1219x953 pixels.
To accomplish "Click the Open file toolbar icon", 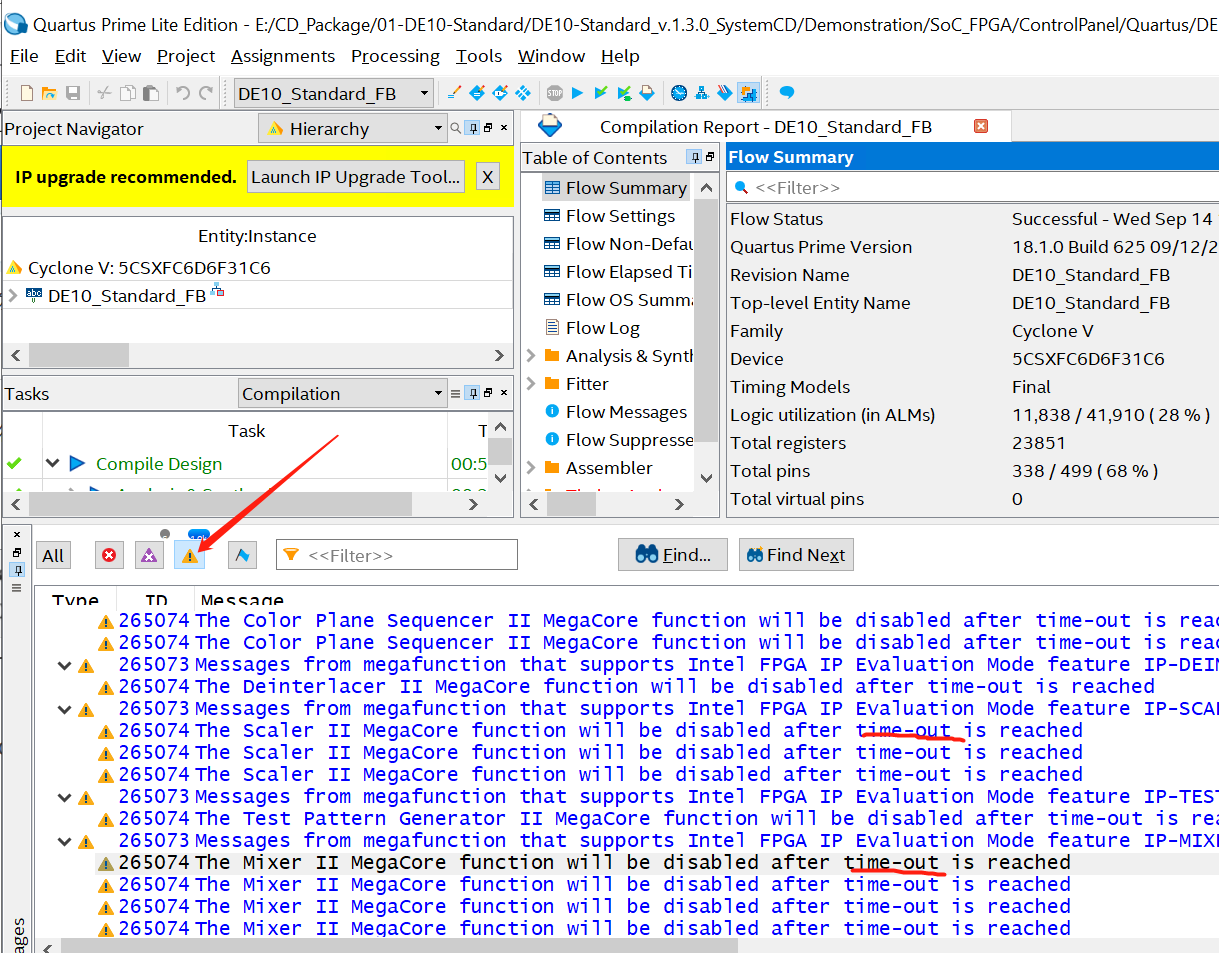I will pyautogui.click(x=49, y=93).
